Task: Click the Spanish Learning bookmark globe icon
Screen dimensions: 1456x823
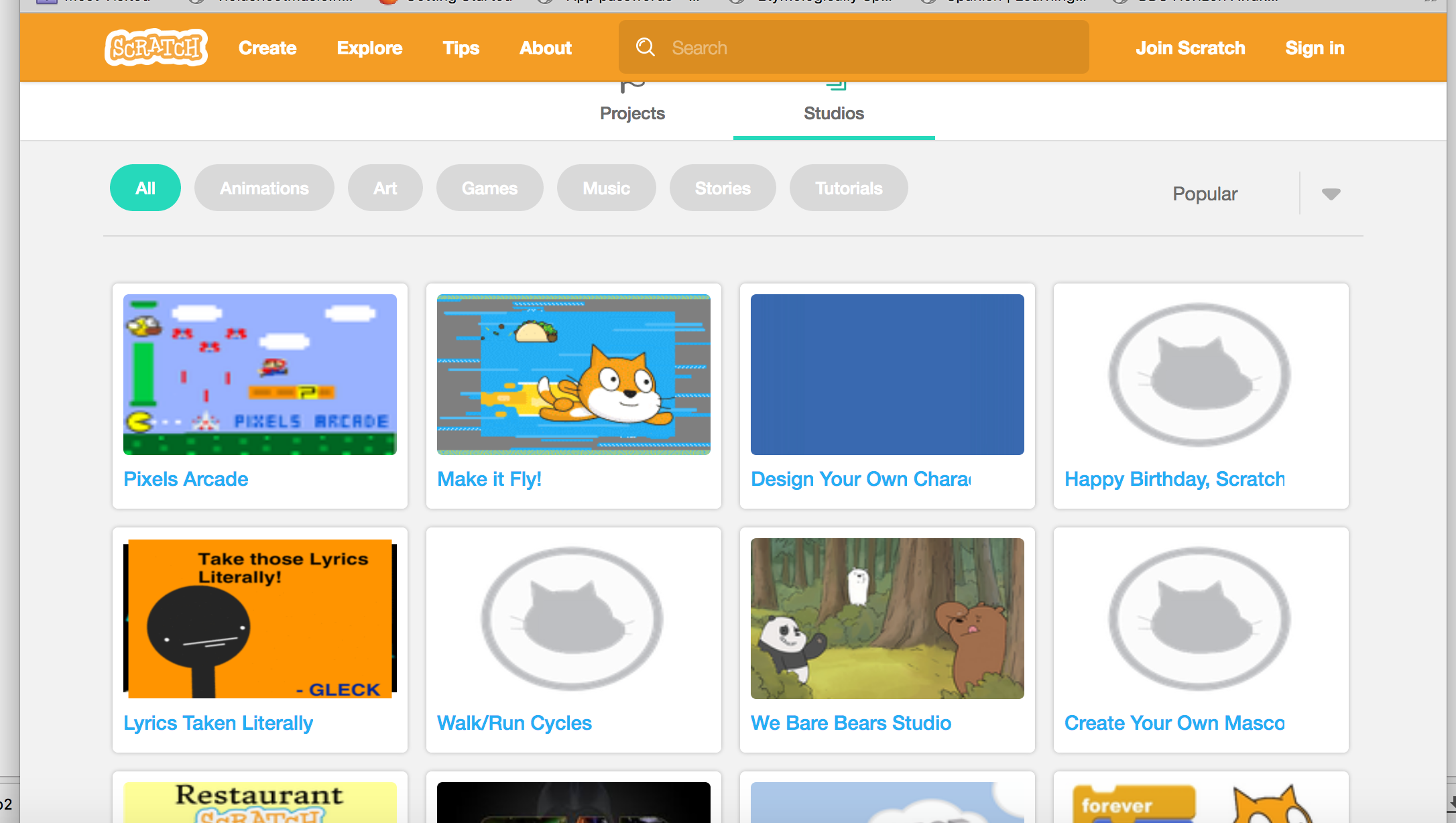Action: pyautogui.click(x=929, y=1)
